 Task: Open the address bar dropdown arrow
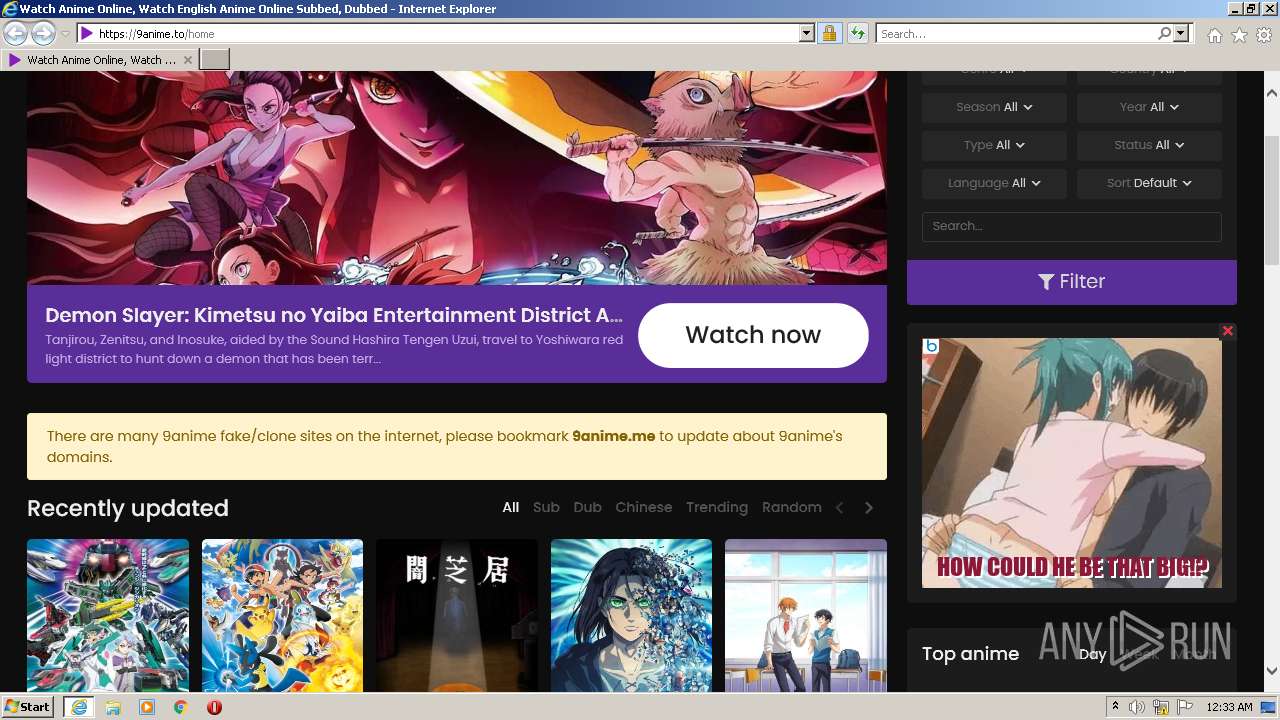point(807,34)
